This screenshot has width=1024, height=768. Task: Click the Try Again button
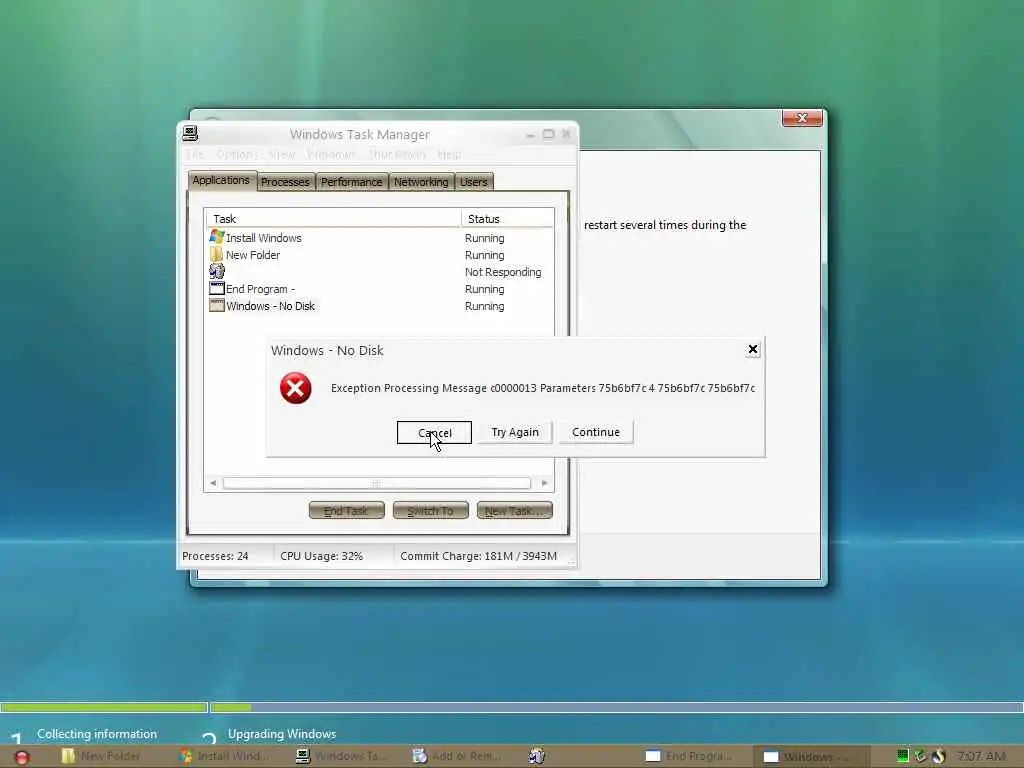tap(515, 432)
